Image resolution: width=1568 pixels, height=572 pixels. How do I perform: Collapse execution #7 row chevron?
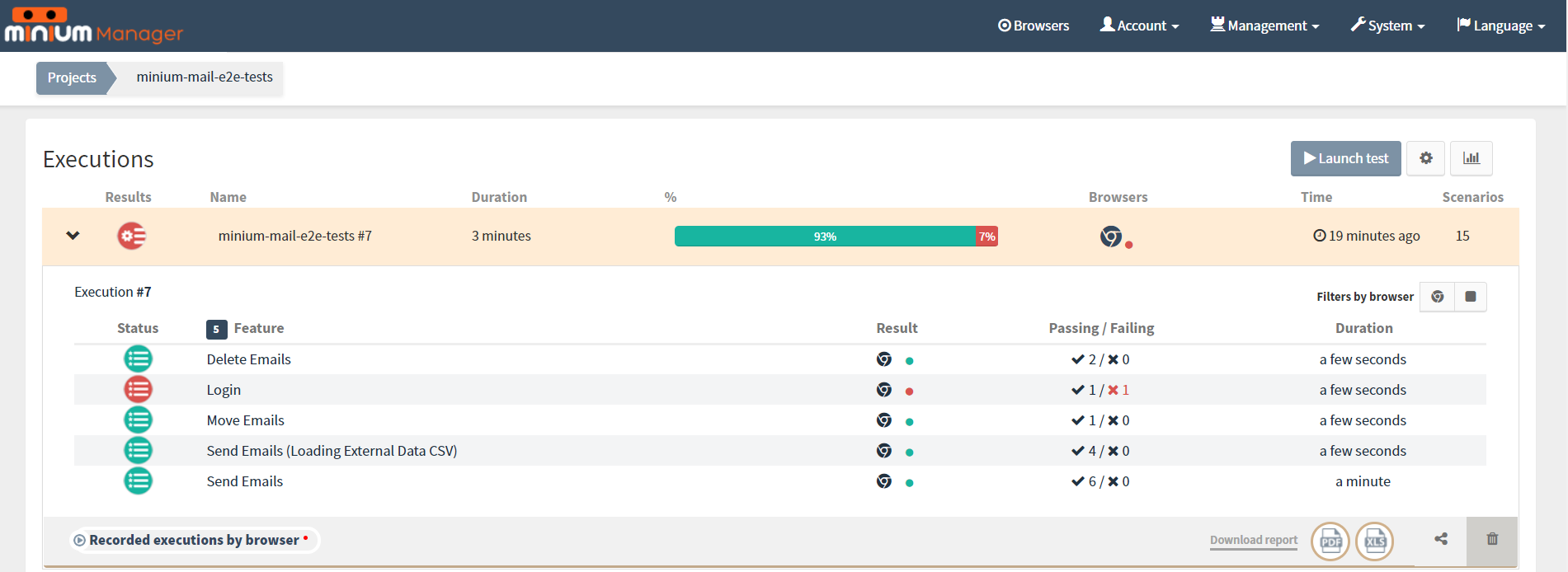pyautogui.click(x=73, y=236)
